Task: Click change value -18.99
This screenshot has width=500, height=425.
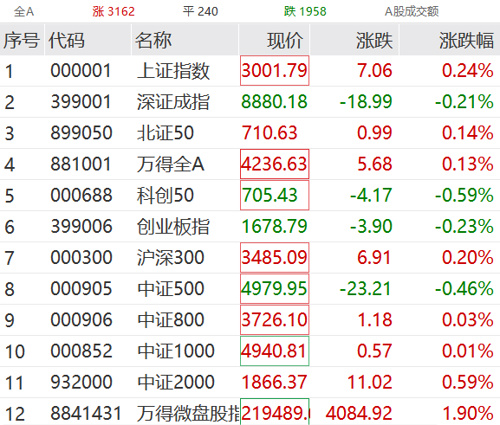Action: (x=366, y=102)
